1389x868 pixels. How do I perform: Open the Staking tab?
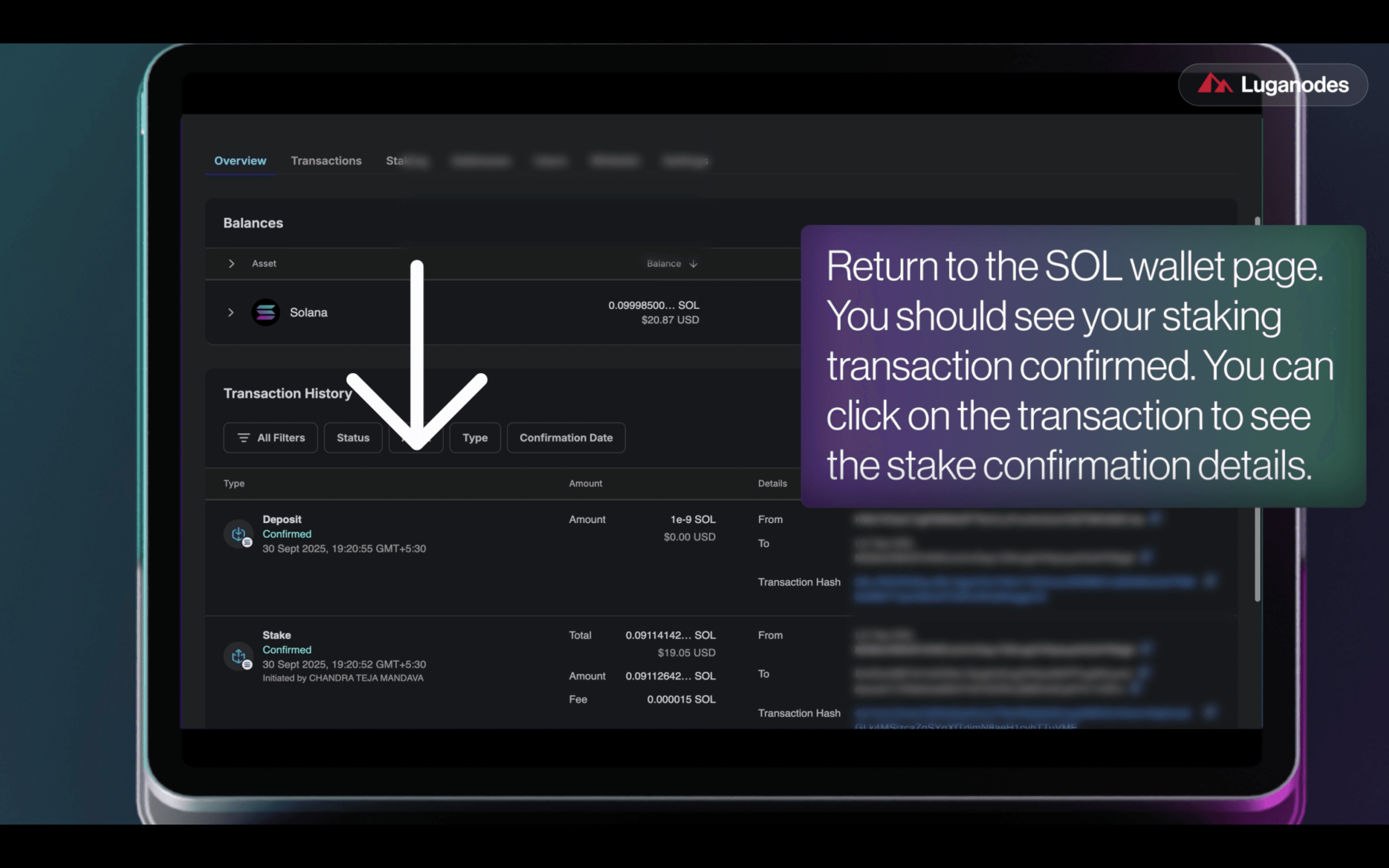(x=405, y=161)
